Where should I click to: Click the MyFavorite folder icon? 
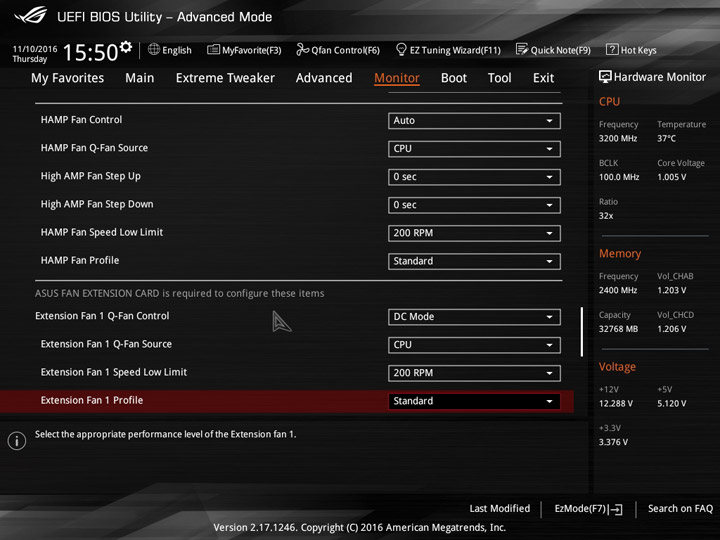click(213, 49)
